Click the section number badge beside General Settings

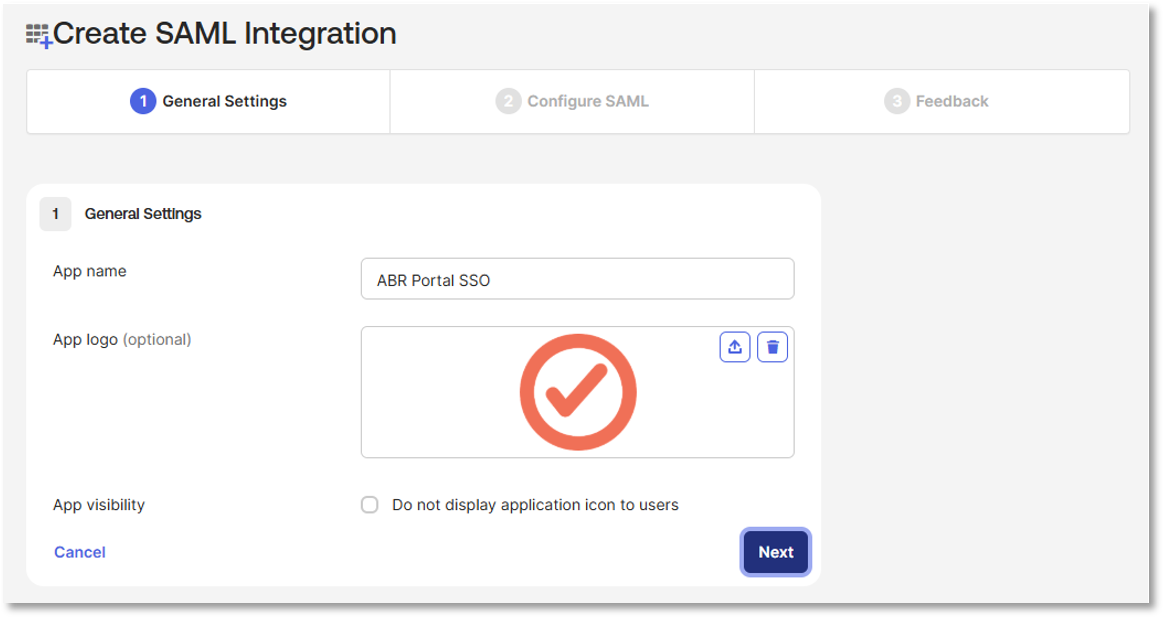(x=55, y=214)
